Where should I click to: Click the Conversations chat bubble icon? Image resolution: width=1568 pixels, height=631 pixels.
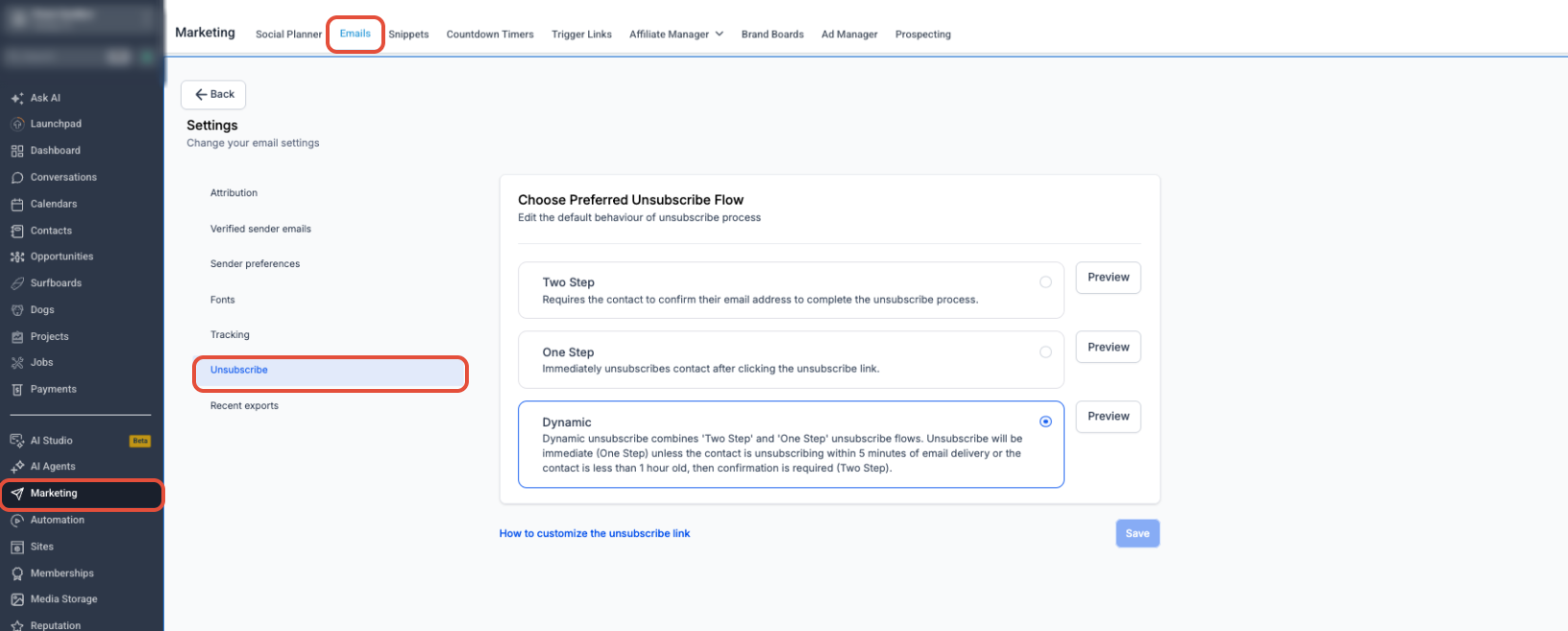pyautogui.click(x=17, y=178)
